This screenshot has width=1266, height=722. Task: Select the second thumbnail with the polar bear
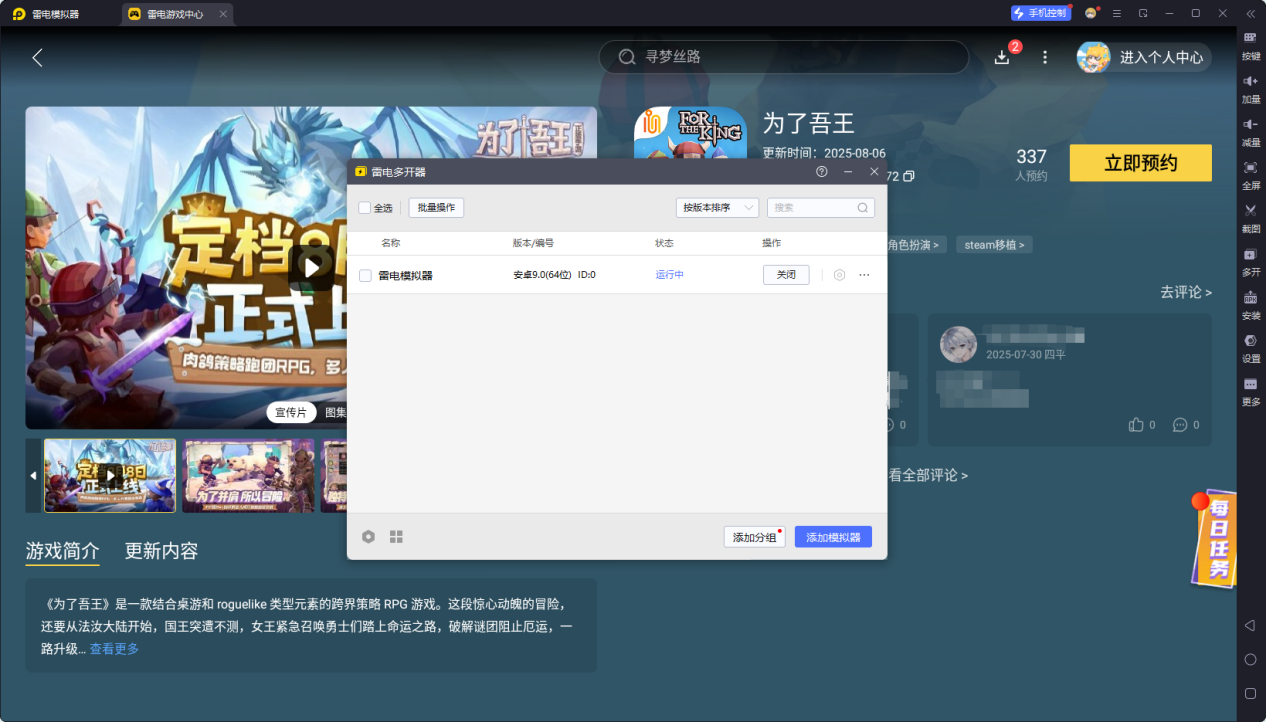[x=248, y=476]
